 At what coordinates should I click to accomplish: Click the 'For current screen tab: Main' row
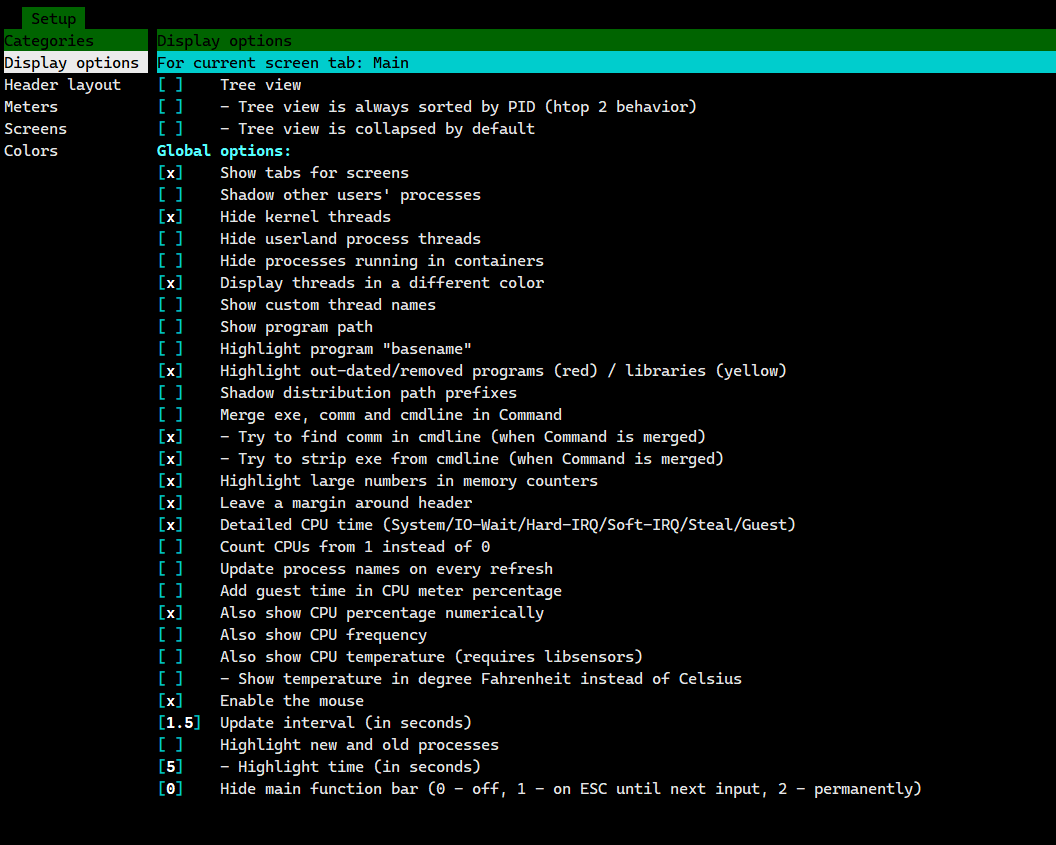(606, 63)
